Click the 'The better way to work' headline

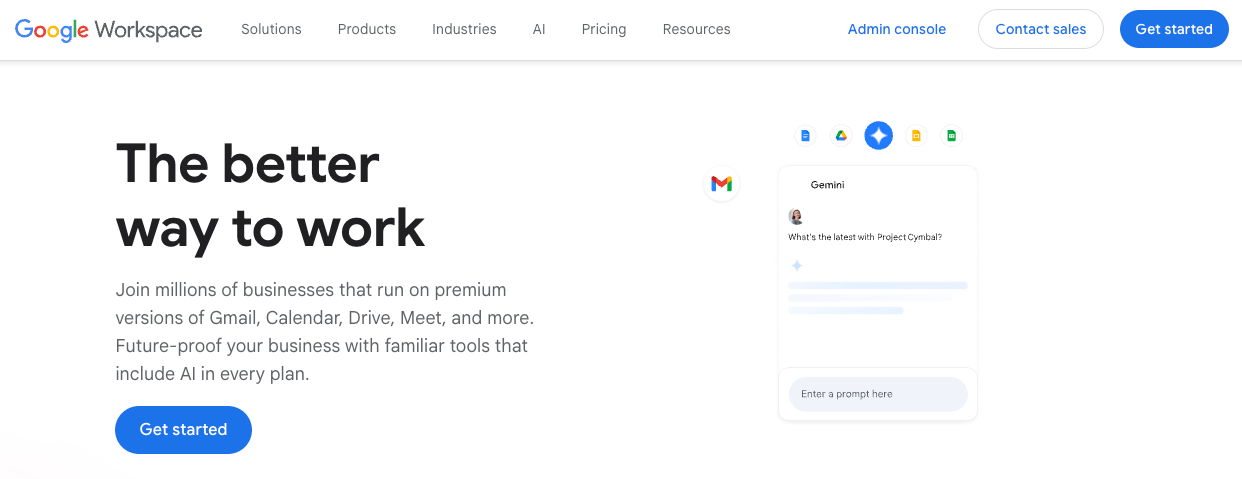pyautogui.click(x=271, y=196)
